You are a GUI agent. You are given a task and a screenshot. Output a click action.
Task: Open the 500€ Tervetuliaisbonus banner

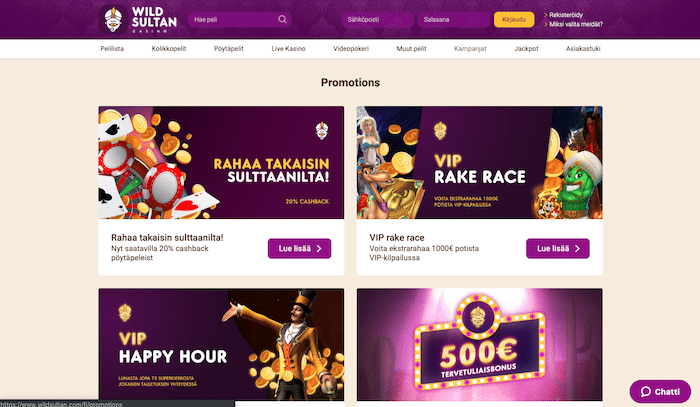click(479, 345)
